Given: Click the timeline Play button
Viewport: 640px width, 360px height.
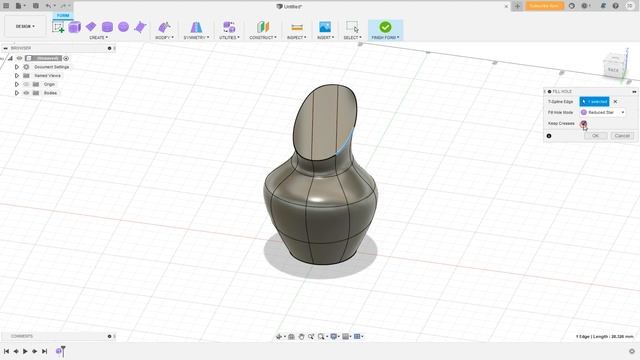Looking at the screenshot, I should (x=25, y=351).
